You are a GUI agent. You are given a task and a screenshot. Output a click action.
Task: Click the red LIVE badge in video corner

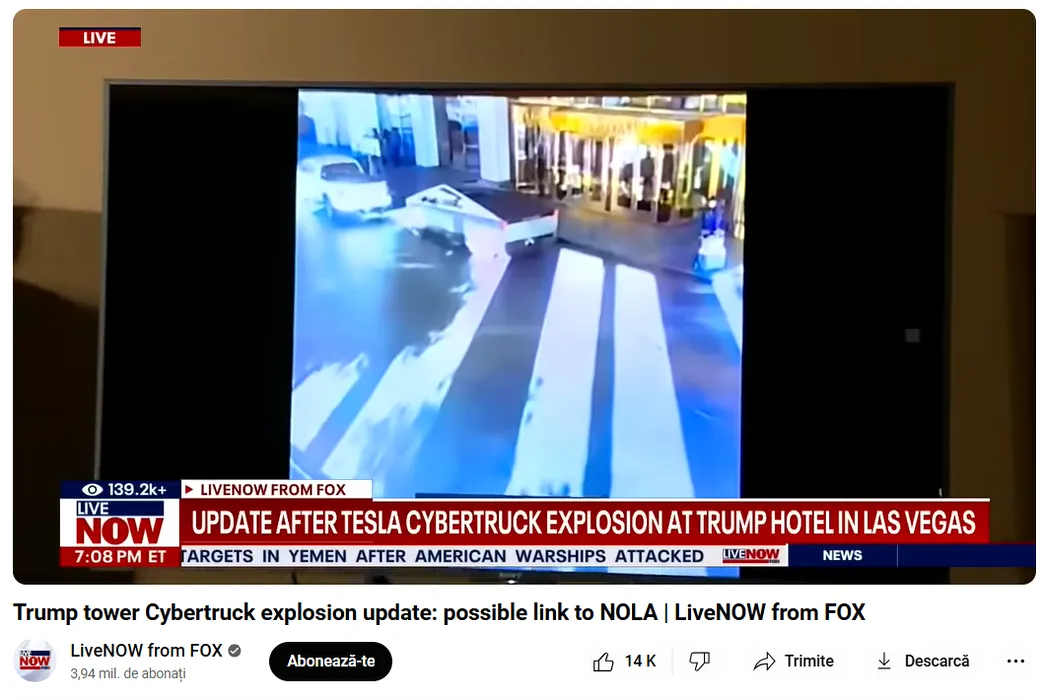[100, 38]
